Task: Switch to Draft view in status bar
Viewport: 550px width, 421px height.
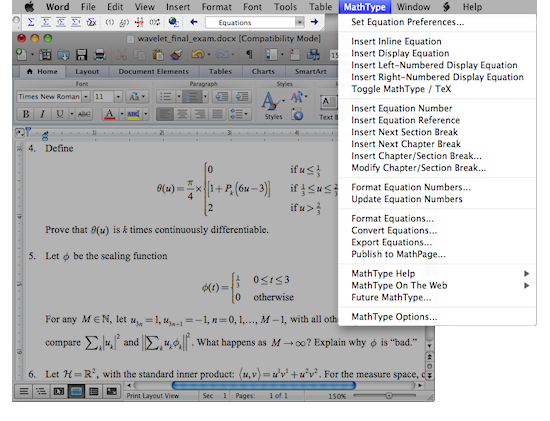Action: coord(24,391)
